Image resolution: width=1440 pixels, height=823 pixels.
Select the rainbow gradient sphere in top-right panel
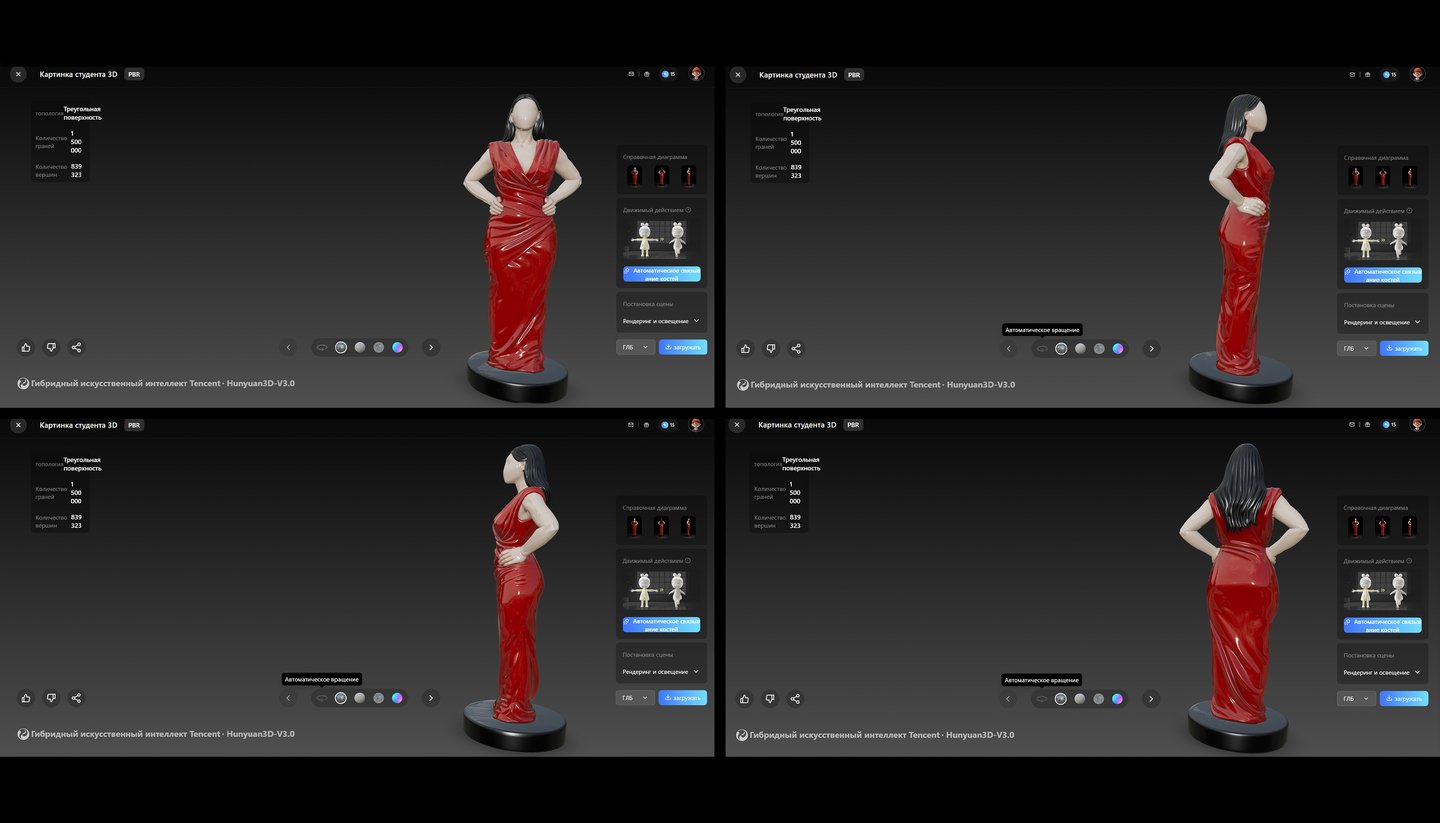(1118, 348)
